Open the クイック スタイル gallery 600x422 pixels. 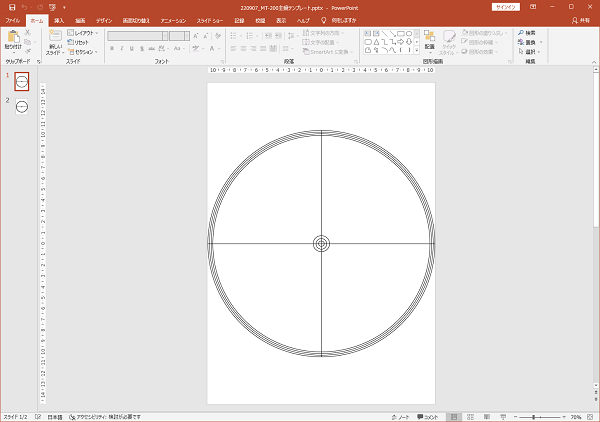pyautogui.click(x=448, y=42)
